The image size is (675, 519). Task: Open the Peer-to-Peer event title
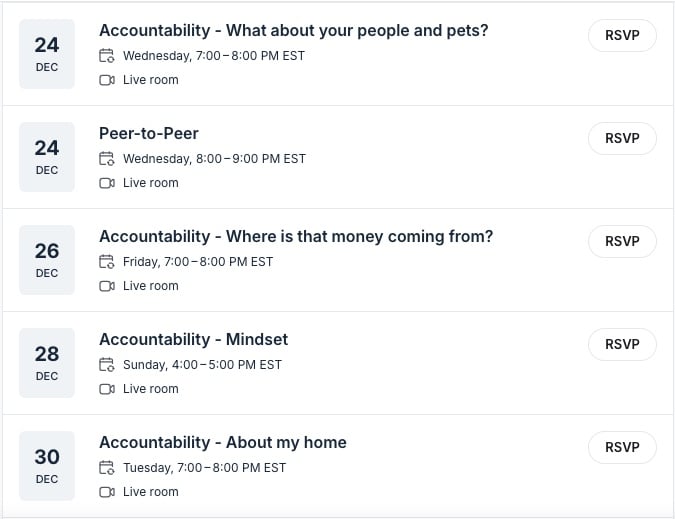coord(149,133)
